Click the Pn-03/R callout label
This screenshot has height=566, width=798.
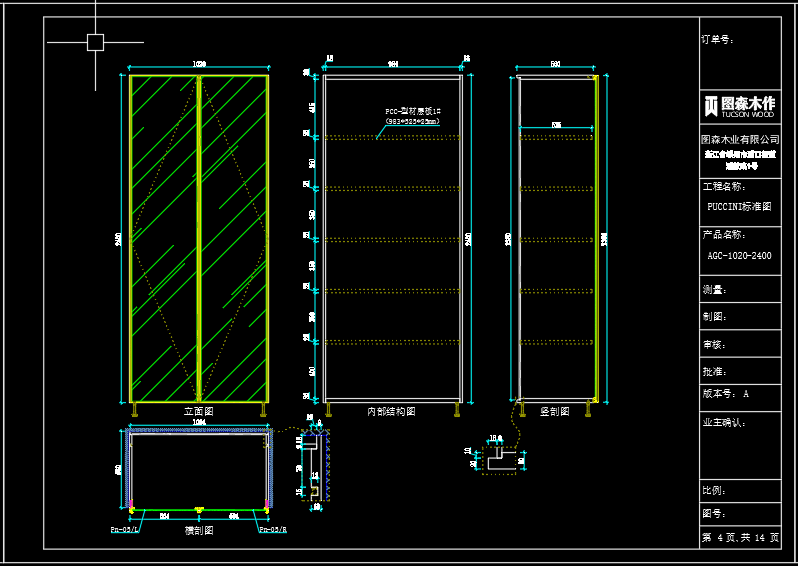pos(273,529)
